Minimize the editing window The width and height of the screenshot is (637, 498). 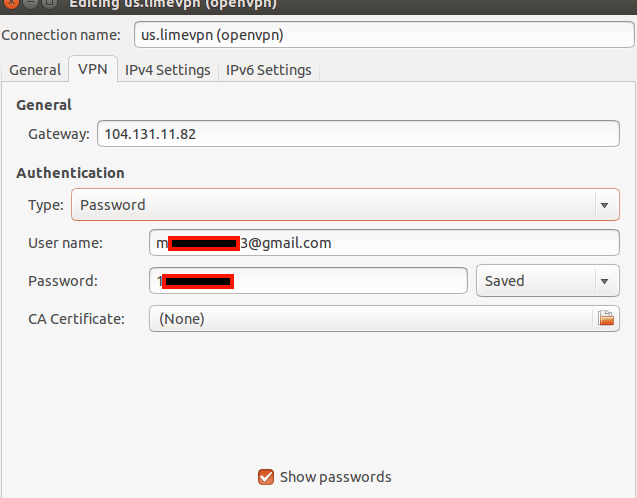point(30,3)
